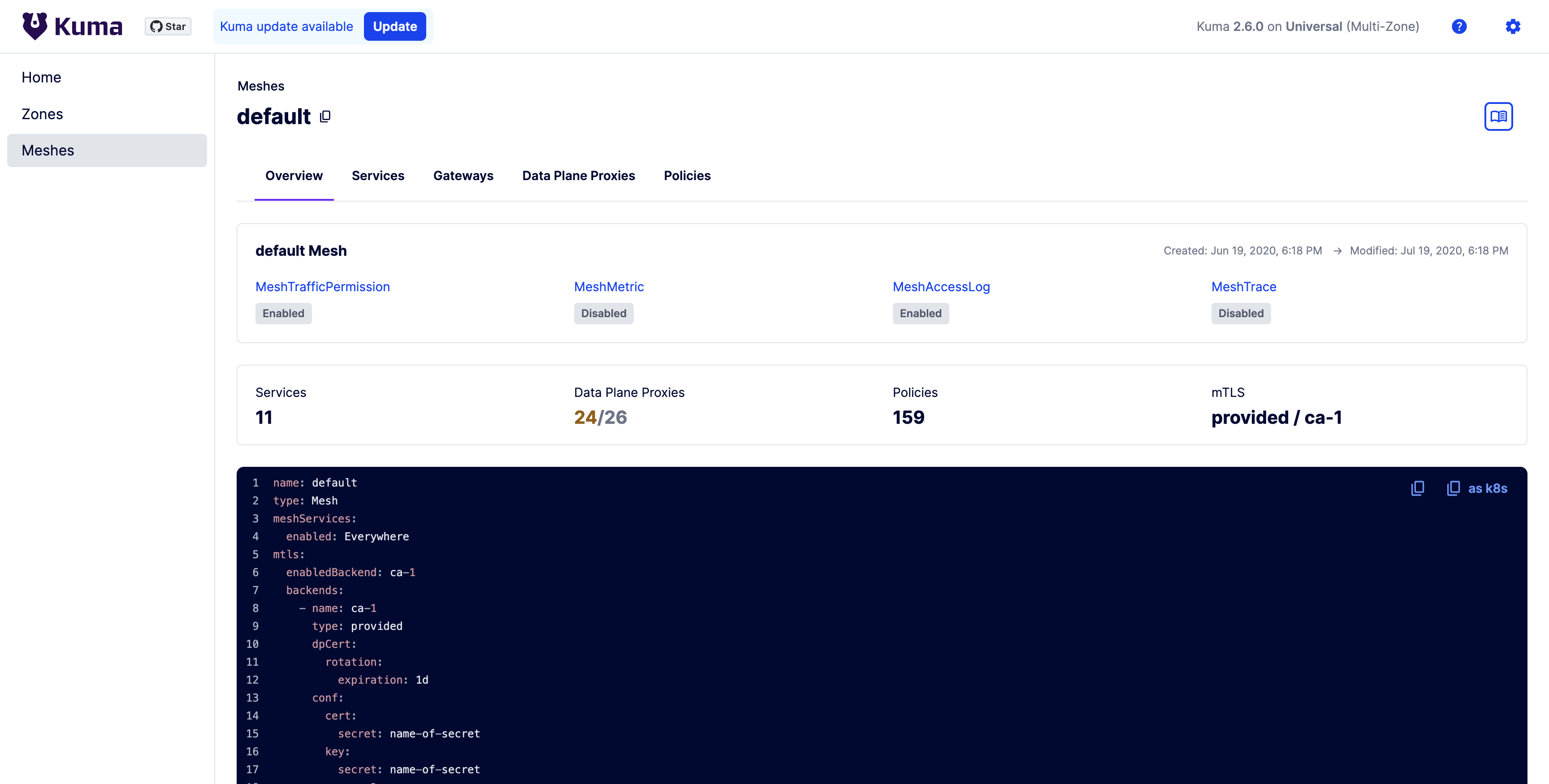Screen dimensions: 1549x784
Task: Open the MeshTrace policy
Action: [x=1243, y=287]
